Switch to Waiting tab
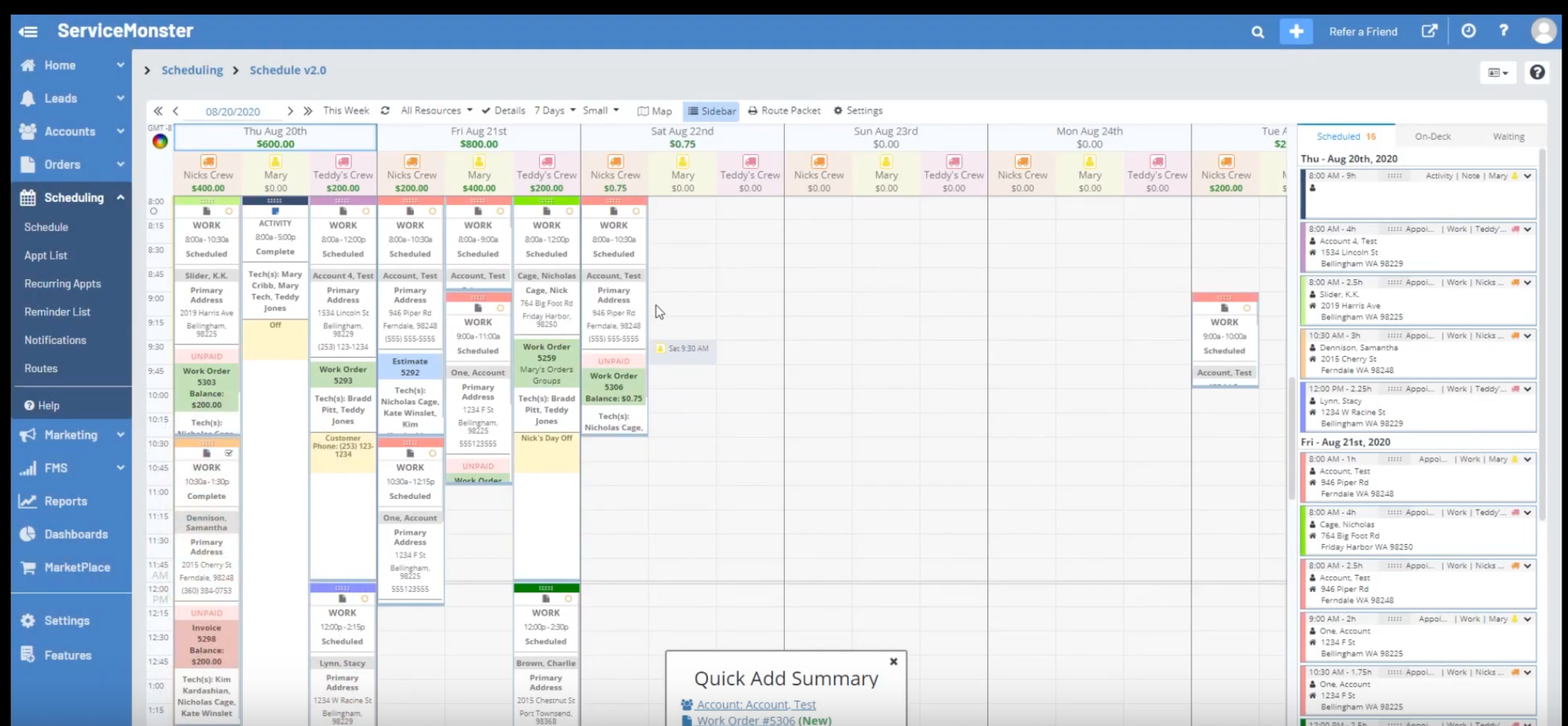The image size is (1568, 726). point(1508,136)
